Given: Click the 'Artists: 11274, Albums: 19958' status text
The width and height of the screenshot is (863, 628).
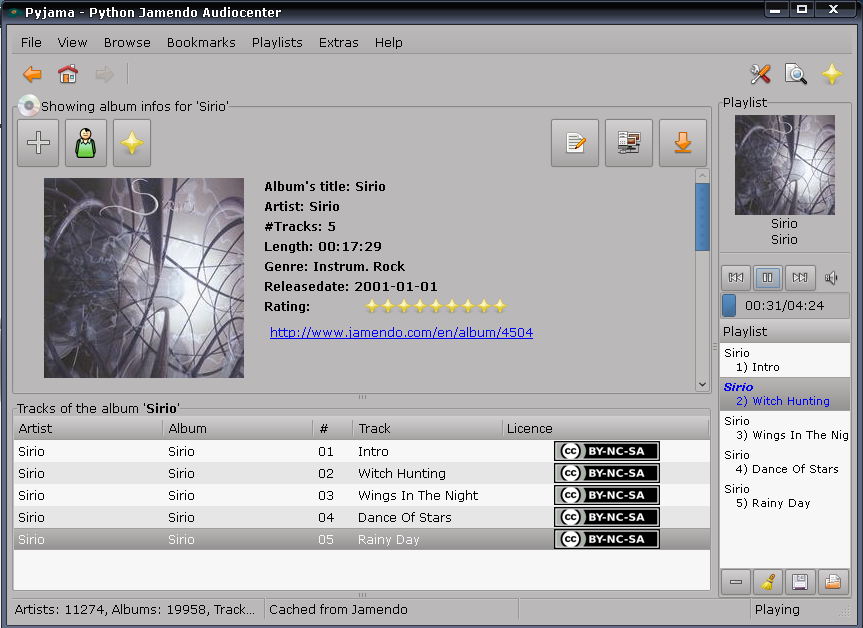Looking at the screenshot, I should (x=135, y=609).
